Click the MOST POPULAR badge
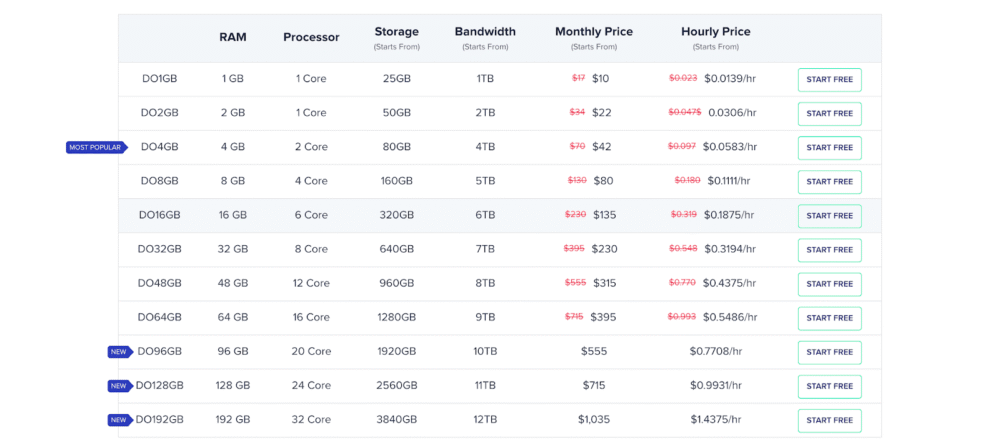Image resolution: width=1000 pixels, height=448 pixels. tap(96, 148)
